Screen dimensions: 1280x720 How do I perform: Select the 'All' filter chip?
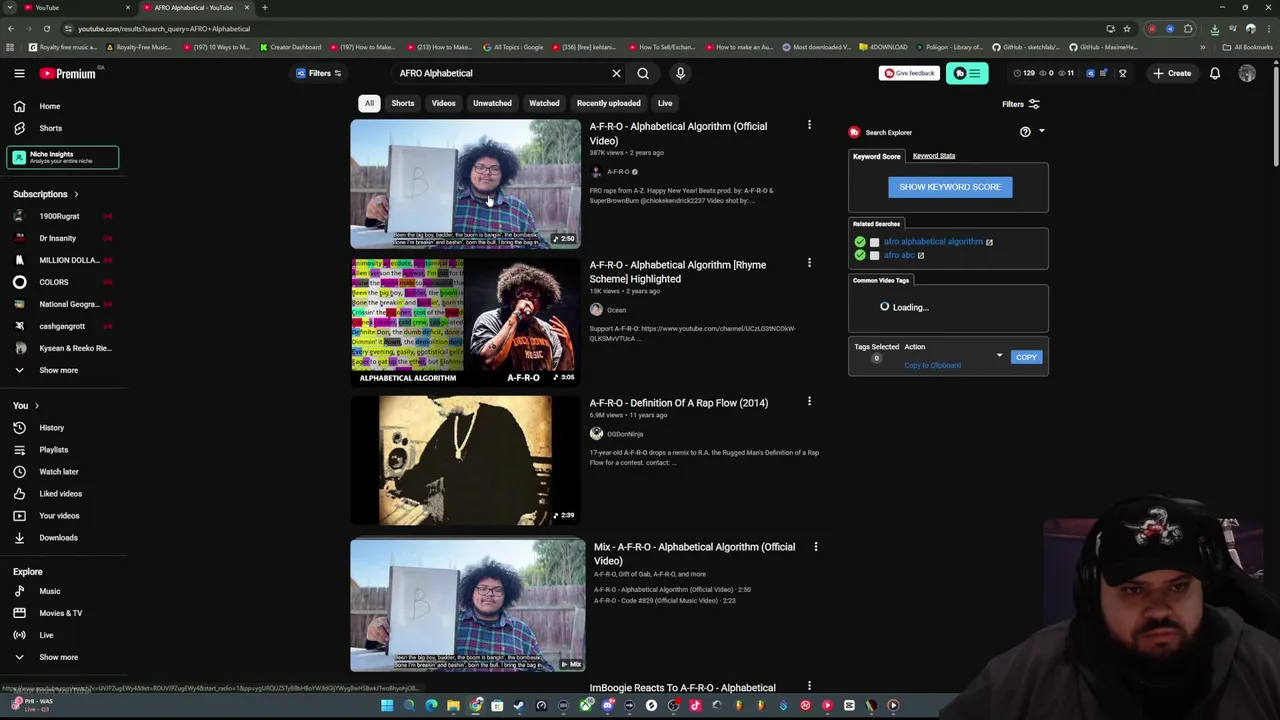369,103
